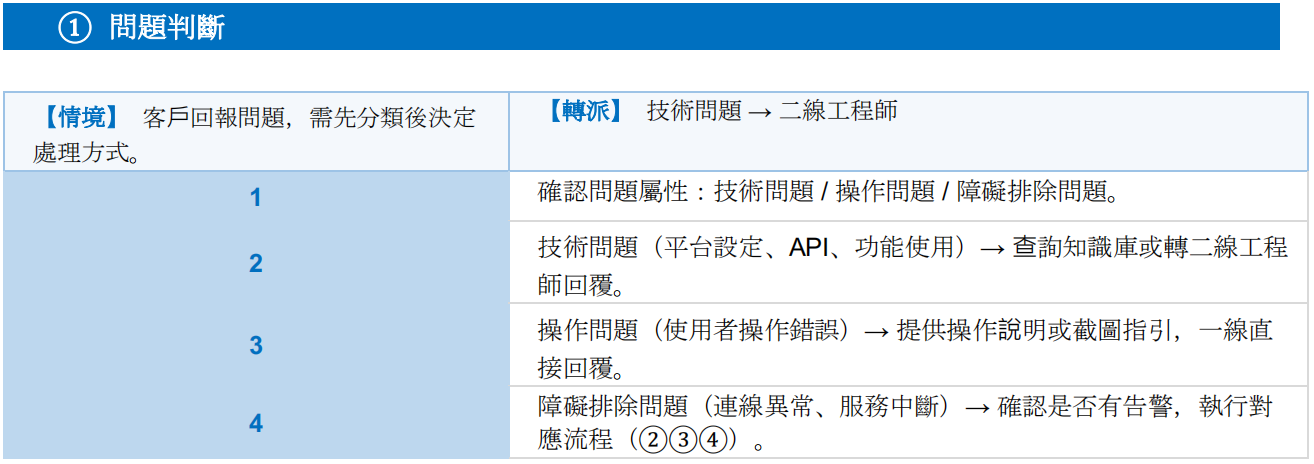1314x464 pixels.
Task: Select the 【情境】 label
Action: click(x=80, y=119)
